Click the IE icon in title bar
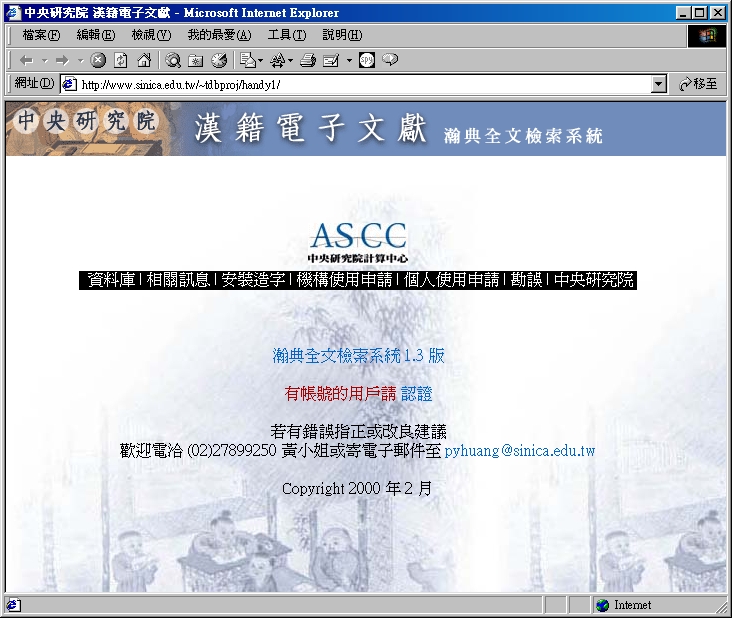The image size is (732, 618). [13, 13]
